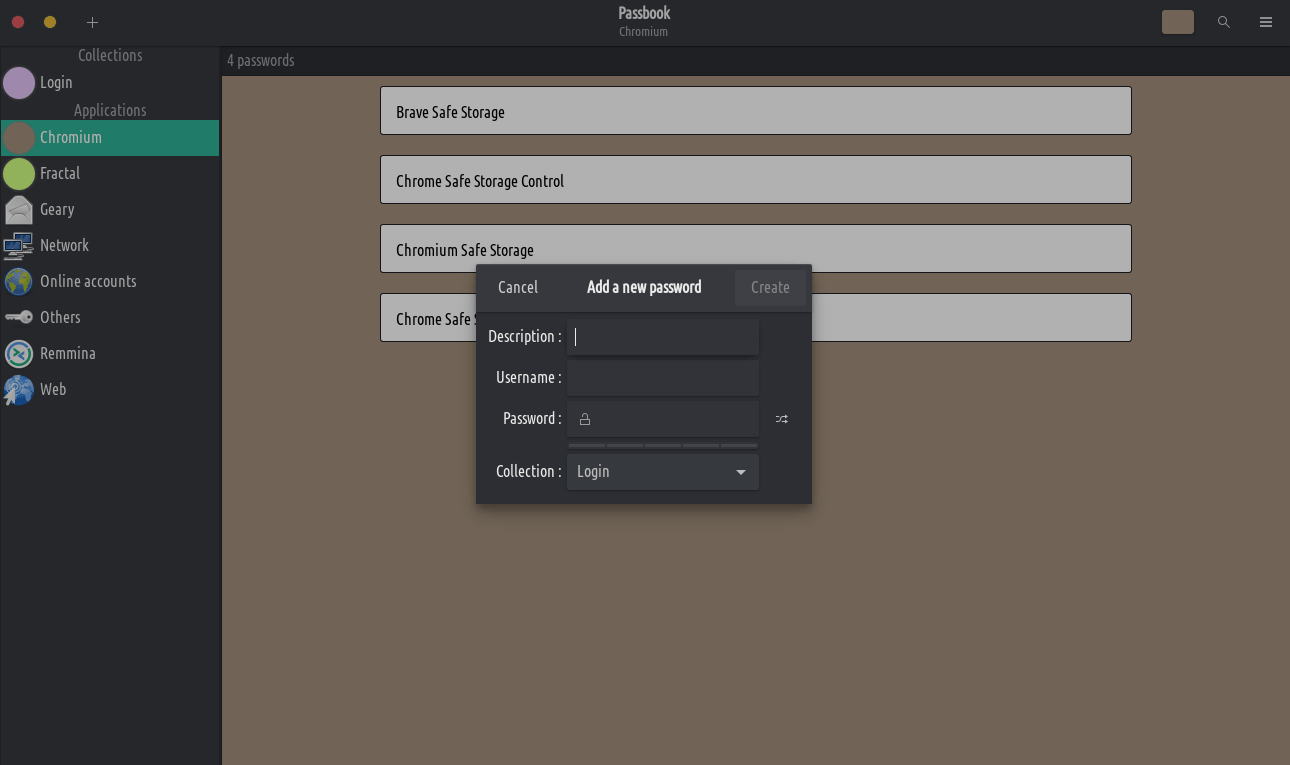Cancel the new password dialog
The height and width of the screenshot is (765, 1290).
click(518, 287)
